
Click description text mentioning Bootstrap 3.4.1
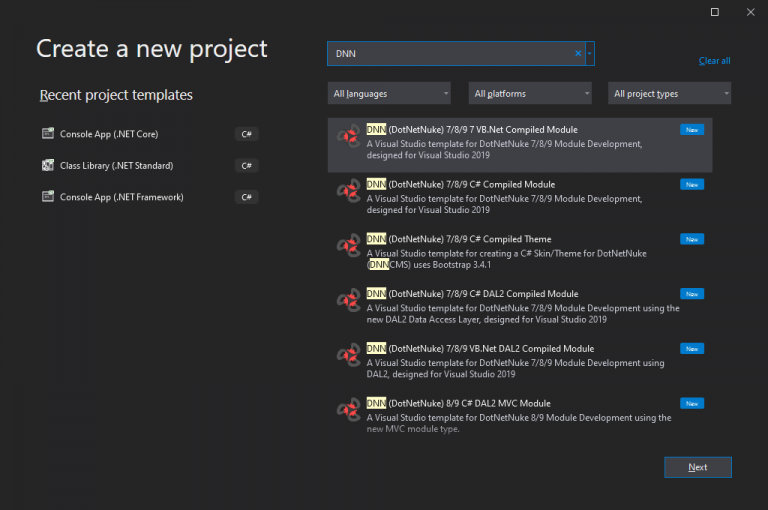[506, 259]
